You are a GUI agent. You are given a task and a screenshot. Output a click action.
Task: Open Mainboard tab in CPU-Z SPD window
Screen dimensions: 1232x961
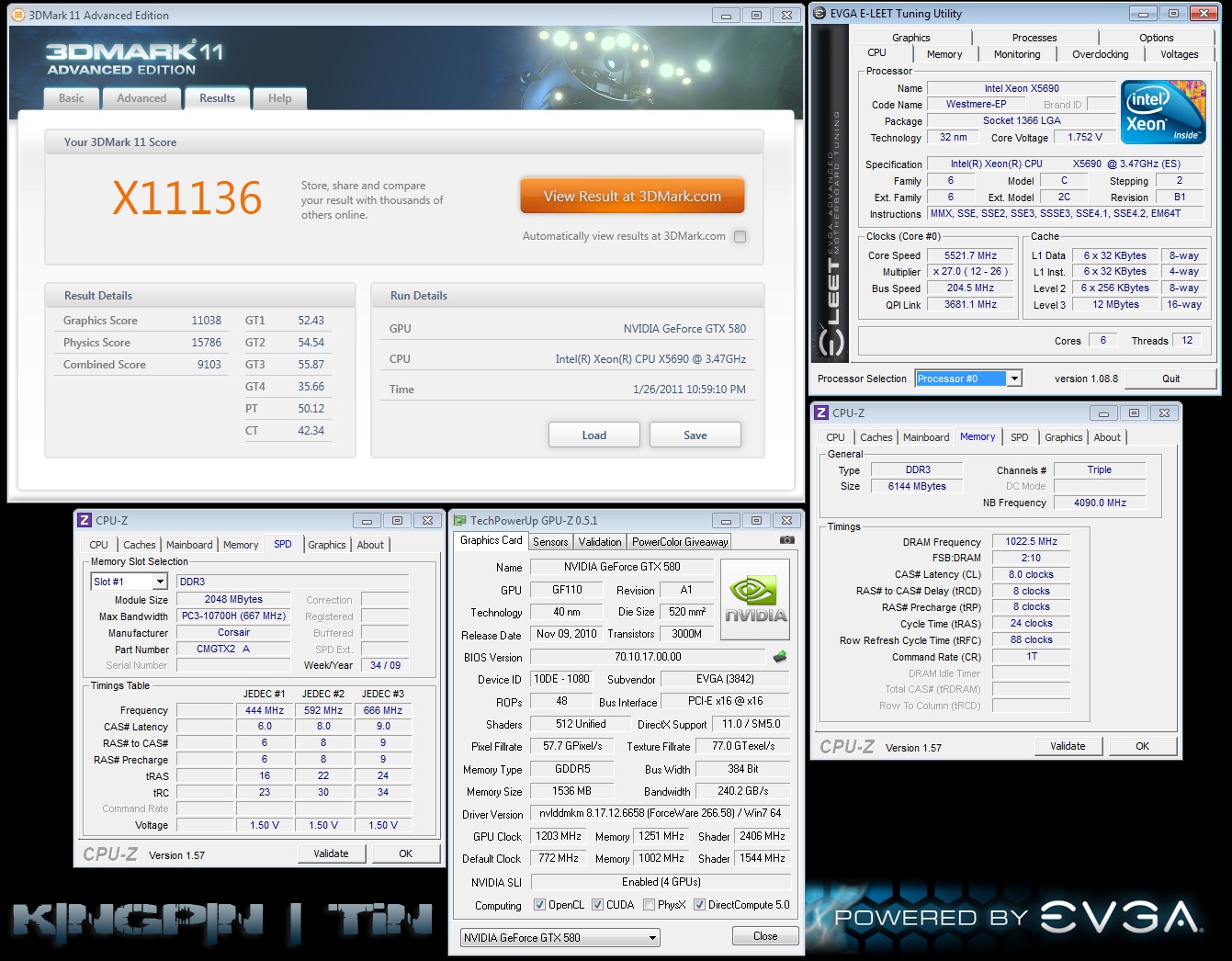tap(189, 545)
